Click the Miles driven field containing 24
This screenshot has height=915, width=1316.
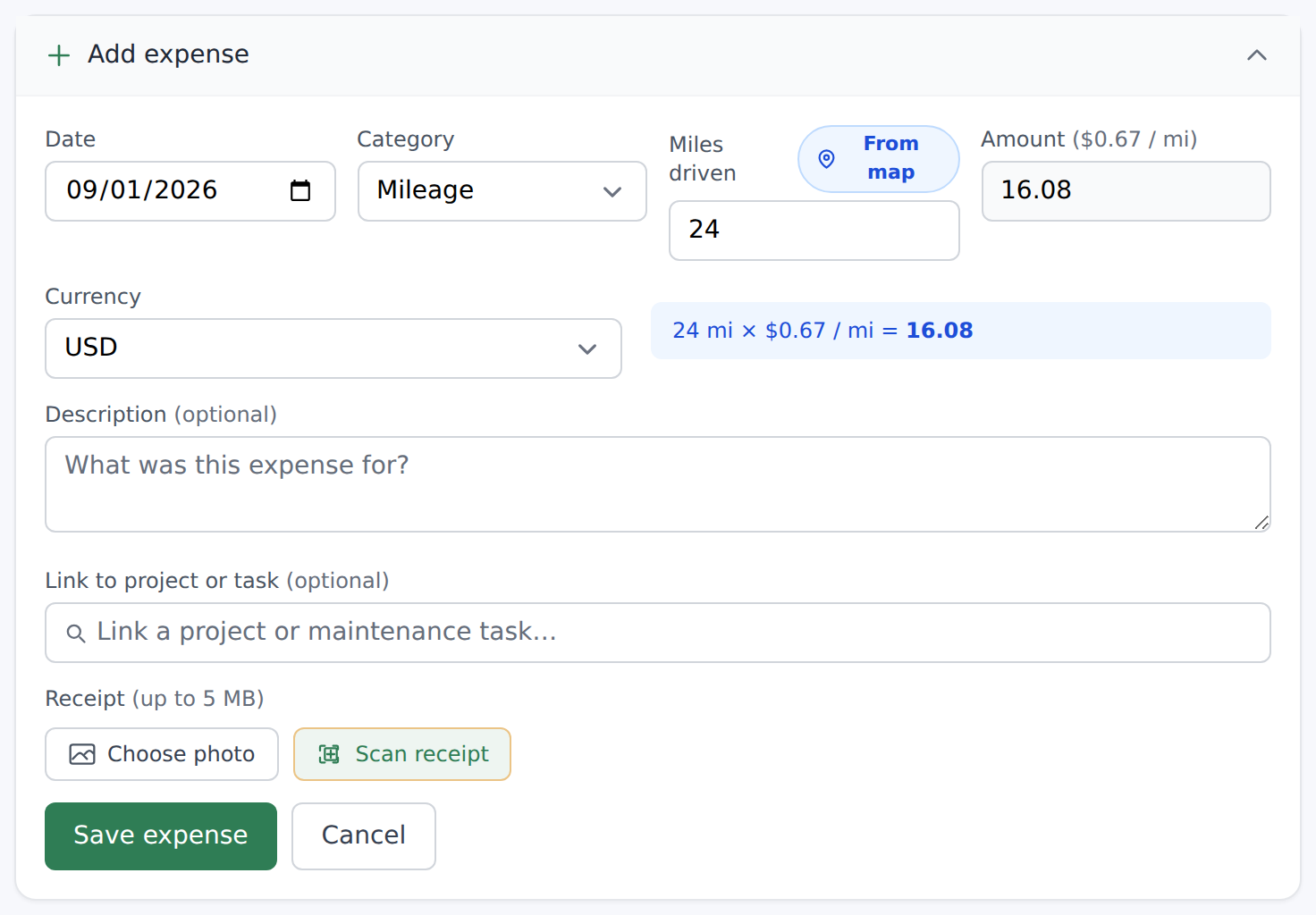pos(814,231)
